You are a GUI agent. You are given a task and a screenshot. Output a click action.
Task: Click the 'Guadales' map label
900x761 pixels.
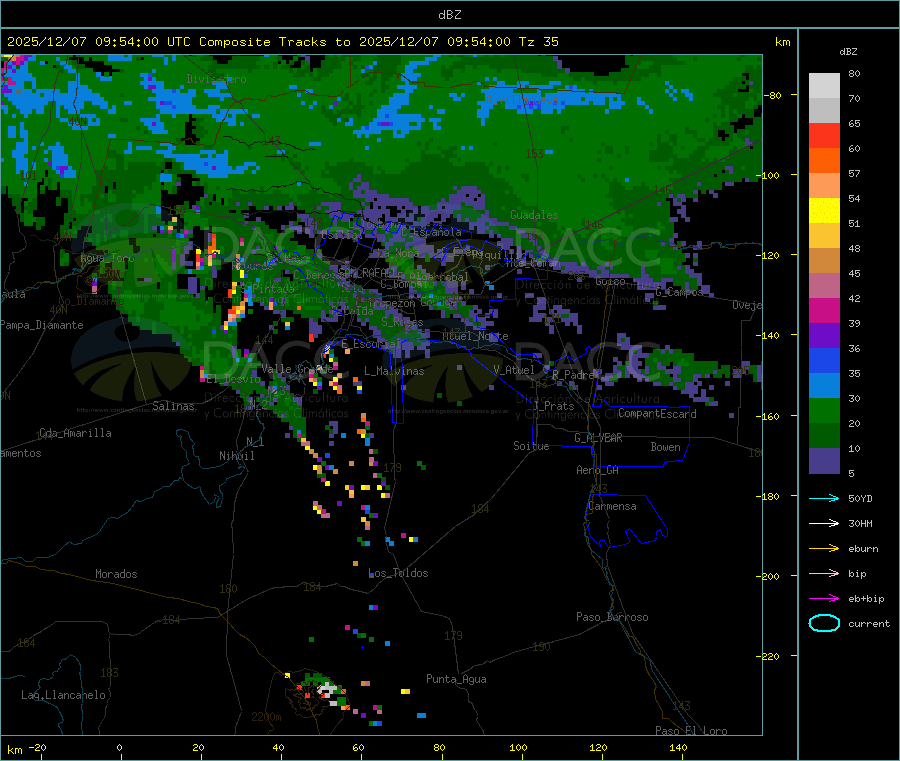coord(534,215)
